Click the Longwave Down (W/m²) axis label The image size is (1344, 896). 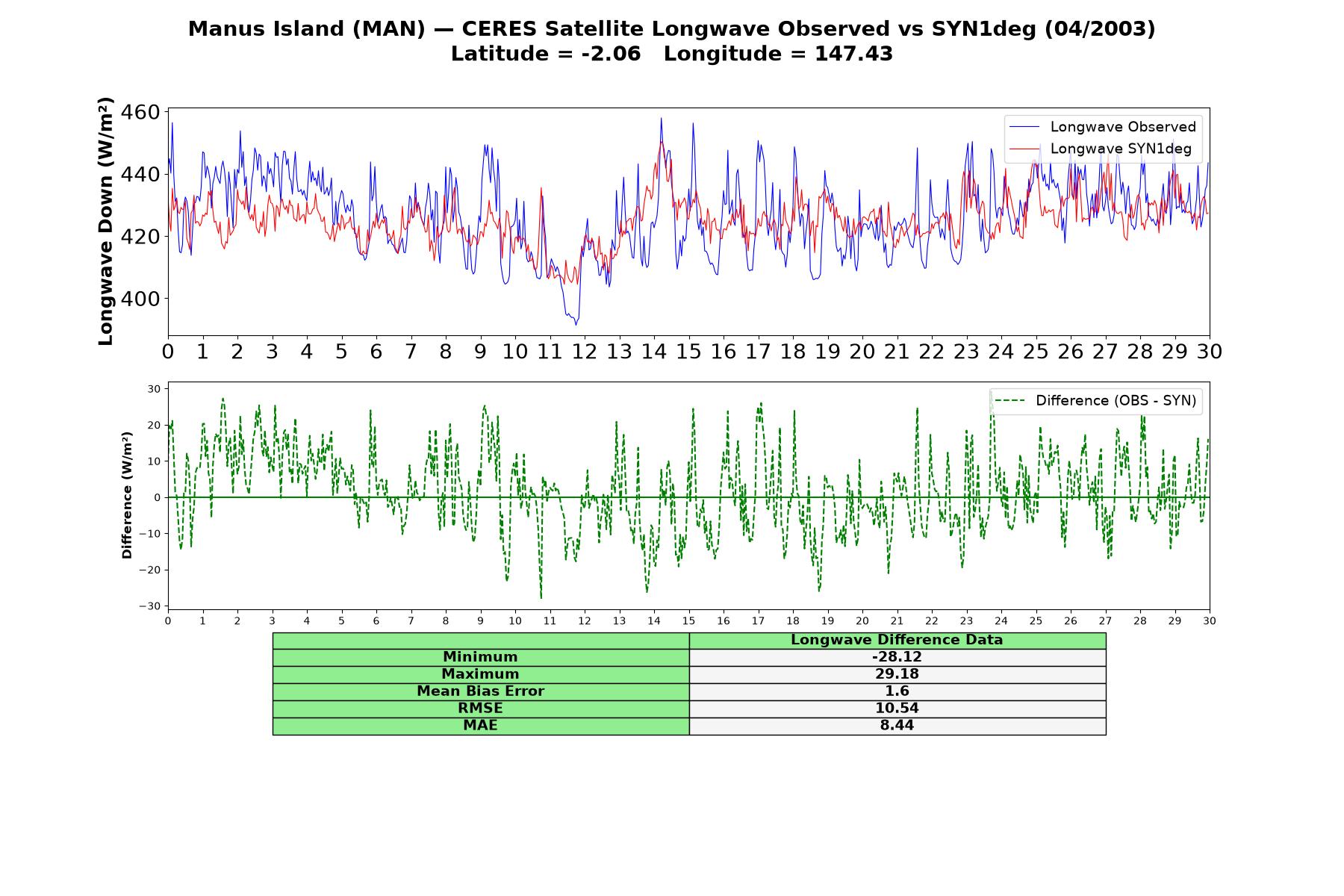pyautogui.click(x=105, y=222)
